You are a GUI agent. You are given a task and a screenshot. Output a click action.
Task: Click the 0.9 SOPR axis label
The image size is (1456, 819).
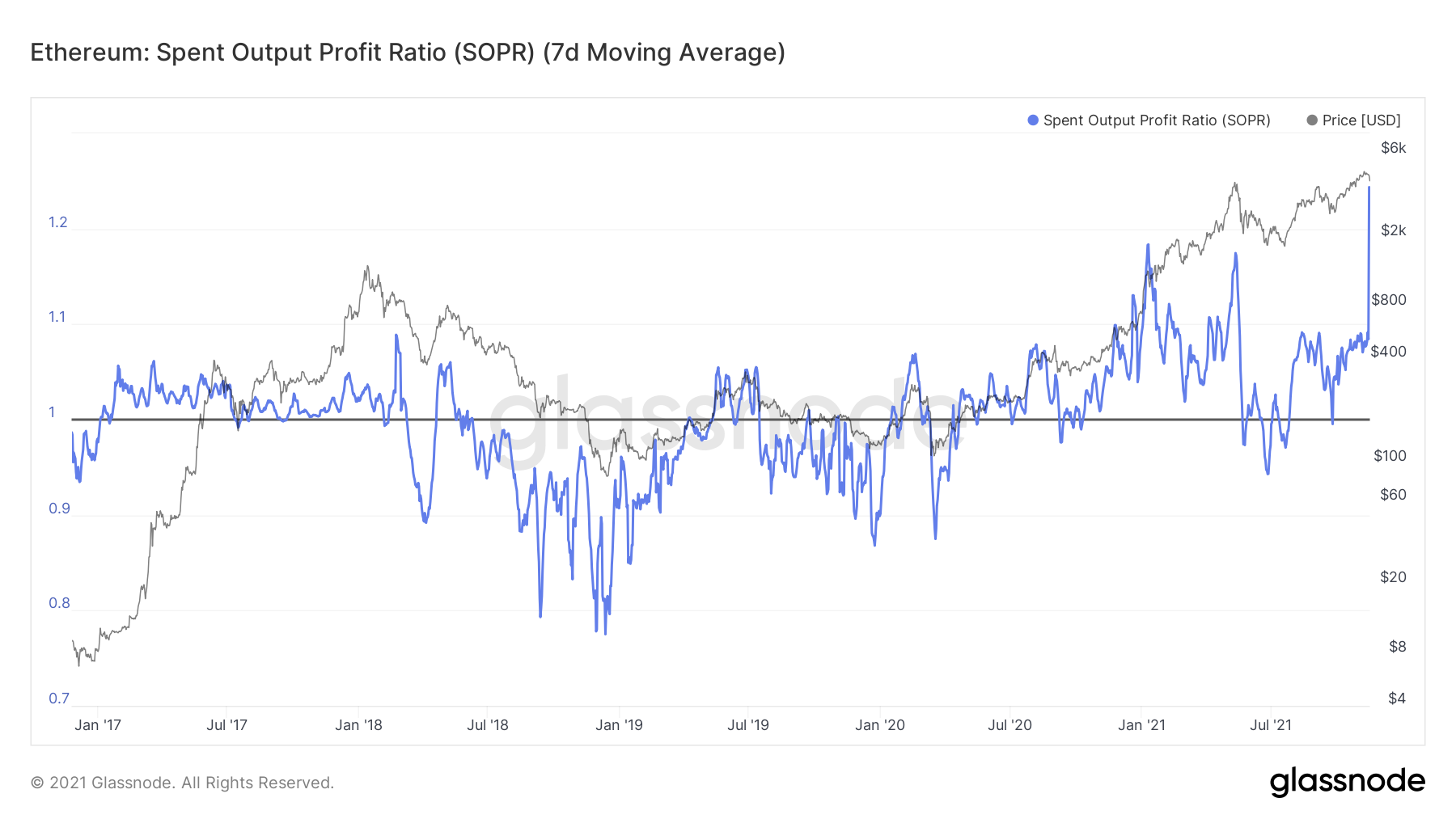[x=59, y=509]
